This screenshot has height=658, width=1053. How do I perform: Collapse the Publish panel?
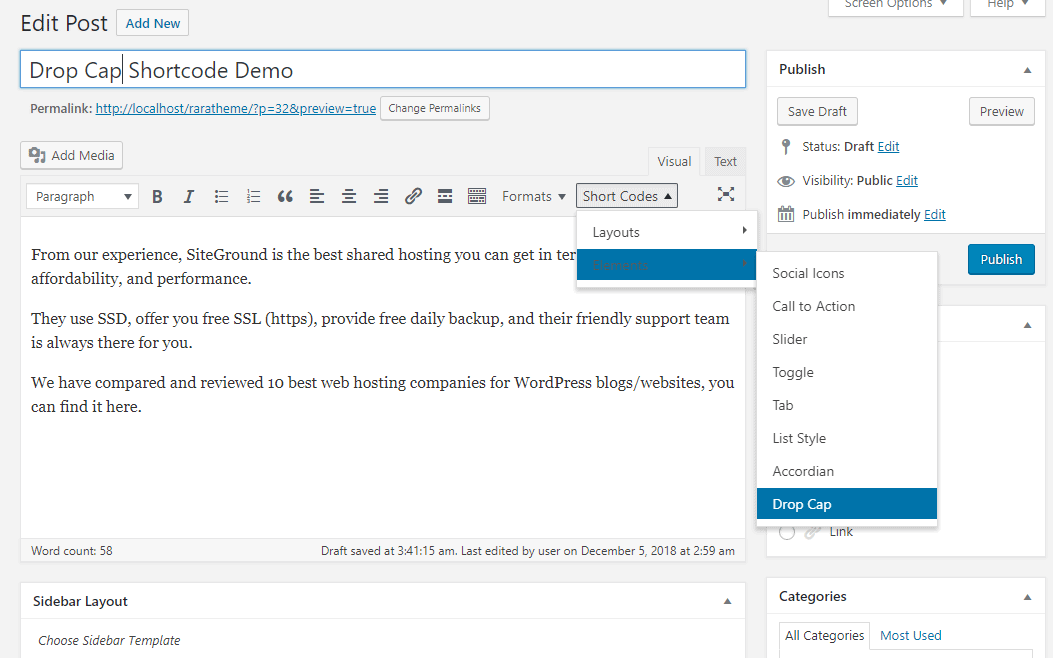tap(1027, 70)
